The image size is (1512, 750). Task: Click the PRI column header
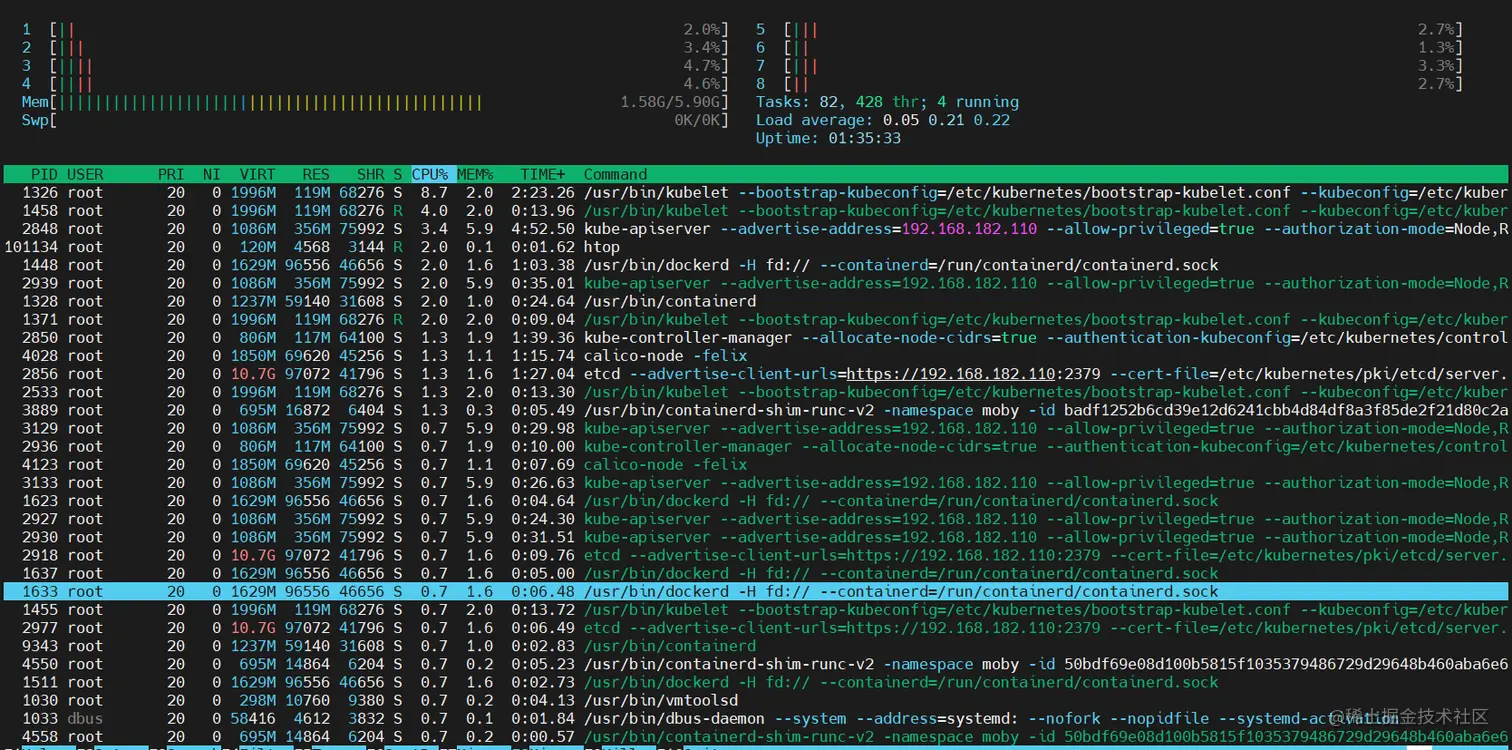coord(171,174)
